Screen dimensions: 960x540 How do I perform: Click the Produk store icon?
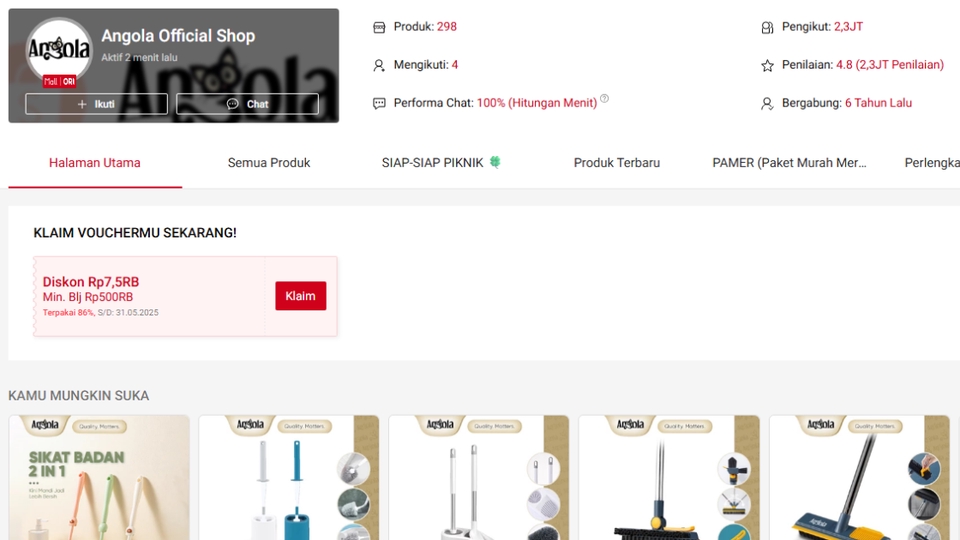[379, 28]
